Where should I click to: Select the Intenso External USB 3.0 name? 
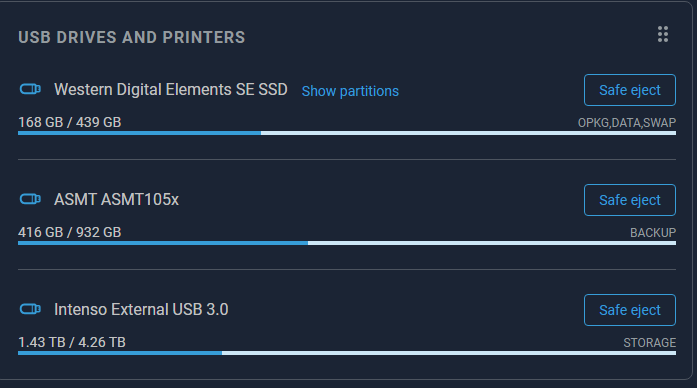click(141, 309)
